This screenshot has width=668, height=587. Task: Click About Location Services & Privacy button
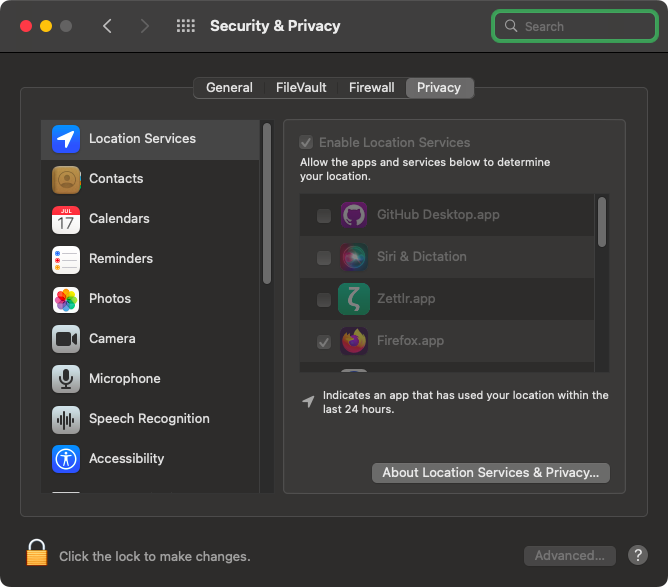click(x=490, y=473)
